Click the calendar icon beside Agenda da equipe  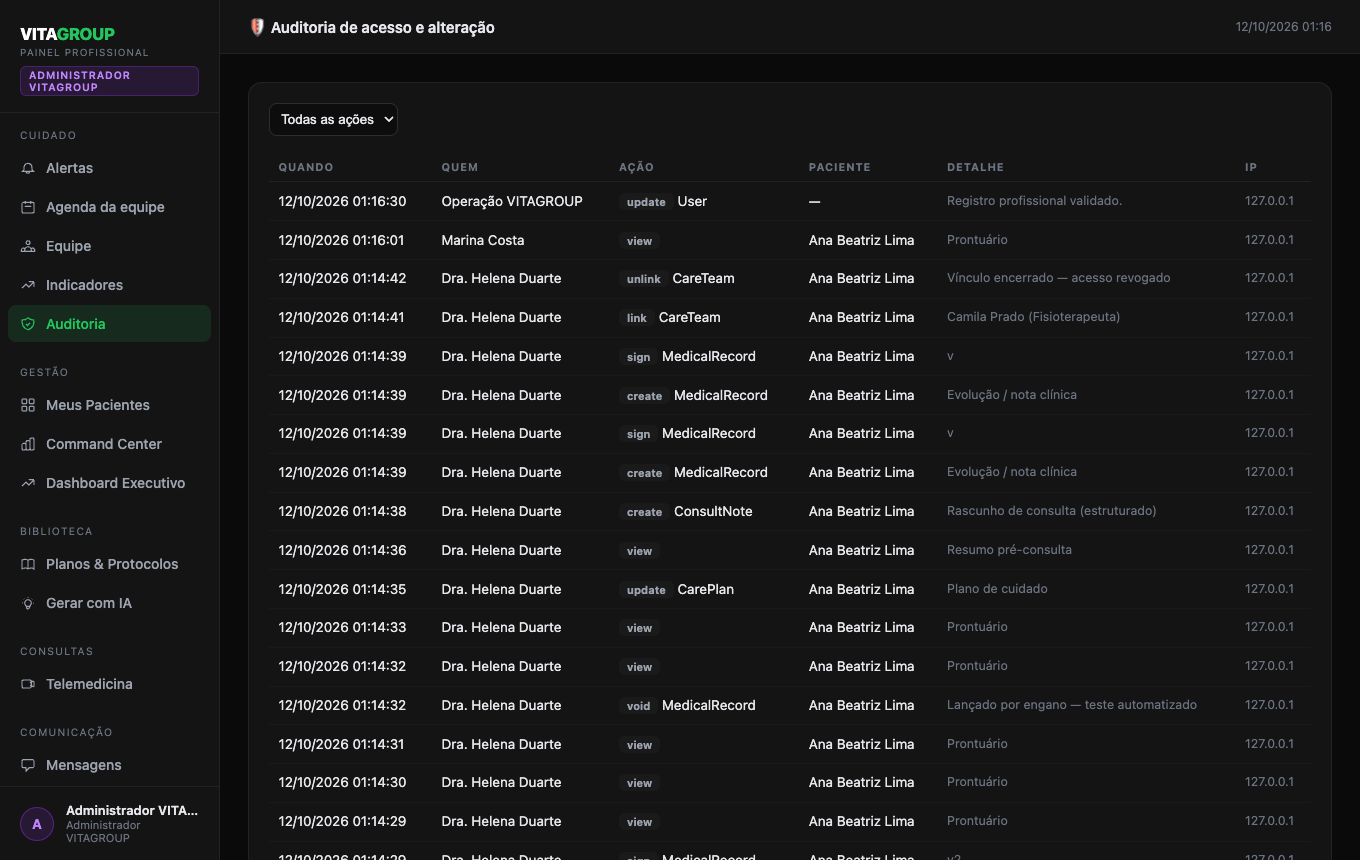tap(28, 207)
